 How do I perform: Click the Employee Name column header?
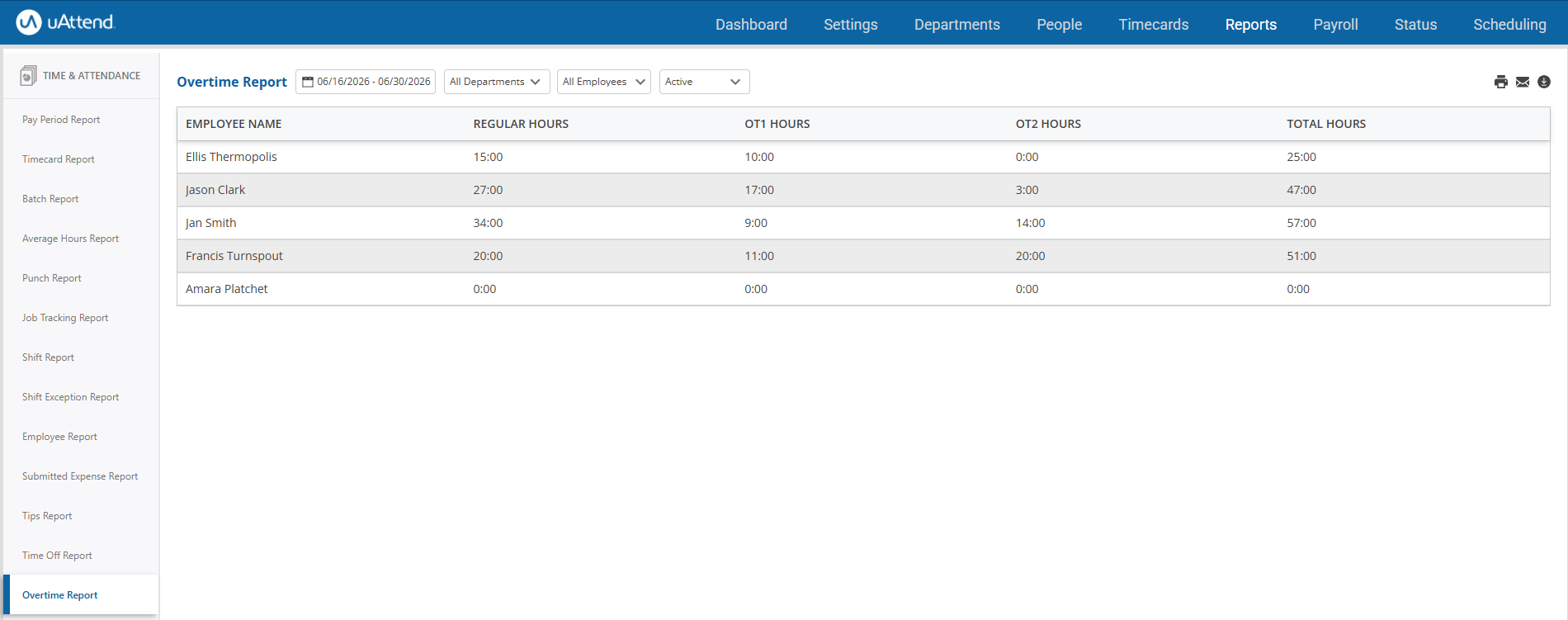234,124
